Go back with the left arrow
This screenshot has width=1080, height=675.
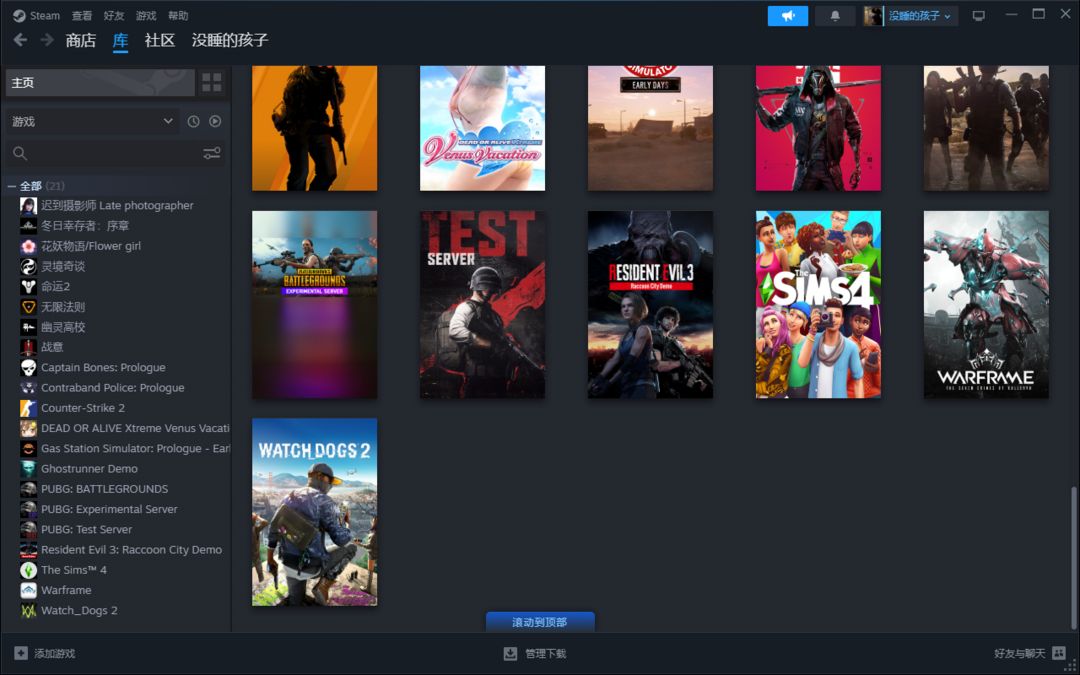[x=21, y=40]
